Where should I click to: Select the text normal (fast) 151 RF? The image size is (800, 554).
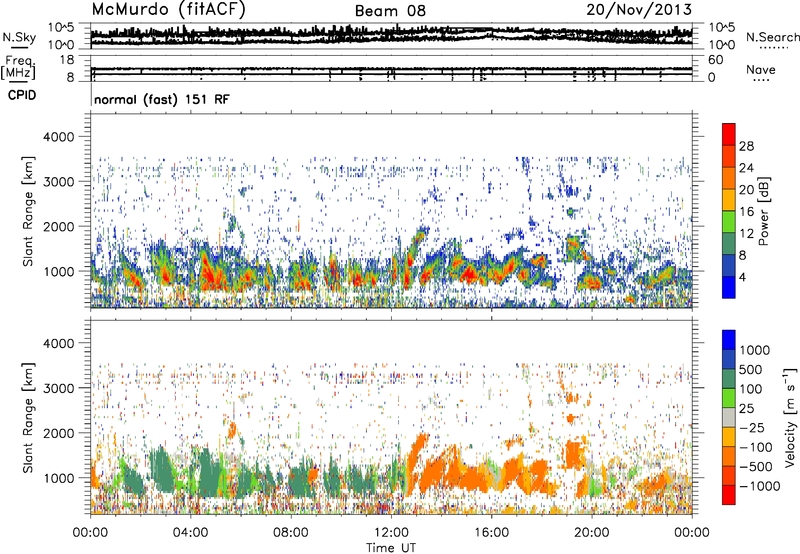(x=162, y=99)
